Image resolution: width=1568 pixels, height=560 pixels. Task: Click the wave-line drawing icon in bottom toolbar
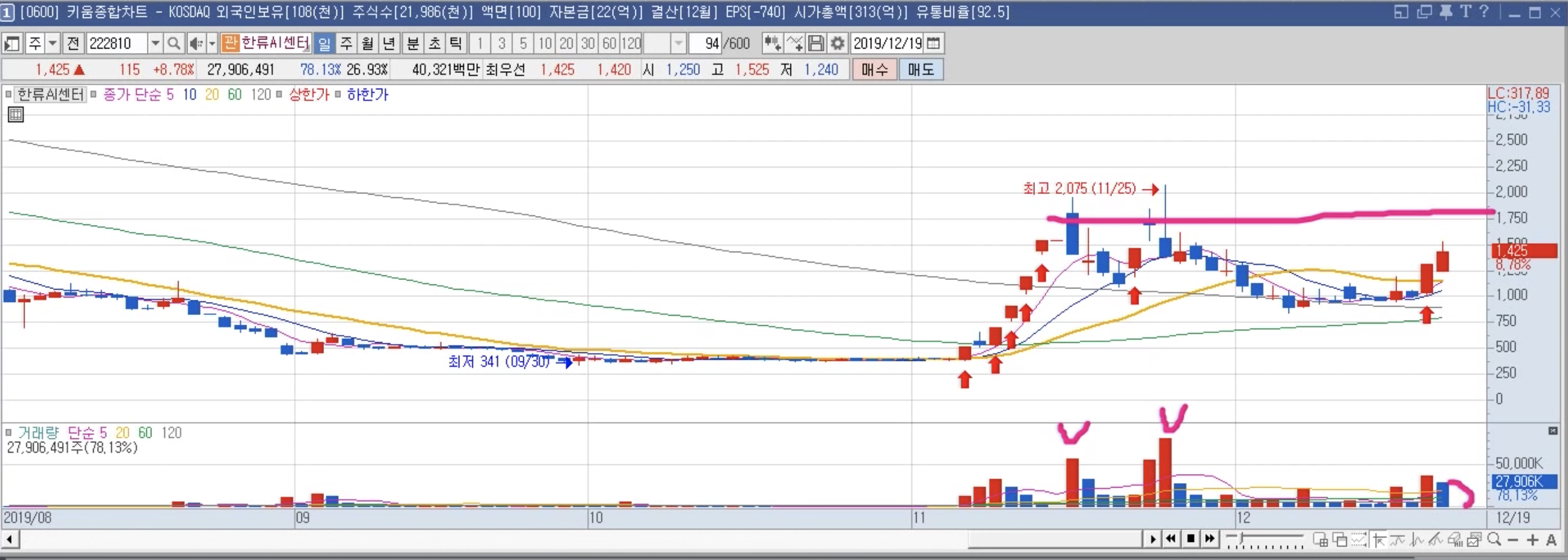click(1398, 539)
